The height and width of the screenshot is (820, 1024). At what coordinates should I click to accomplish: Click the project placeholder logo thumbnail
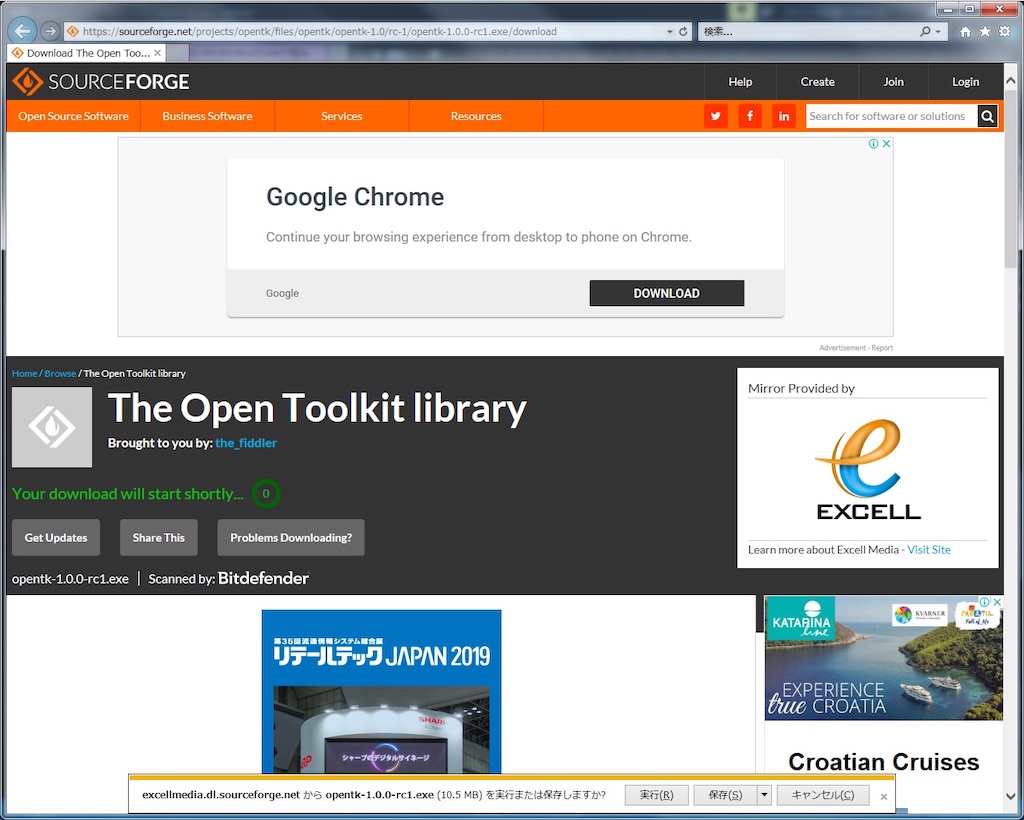pos(52,427)
